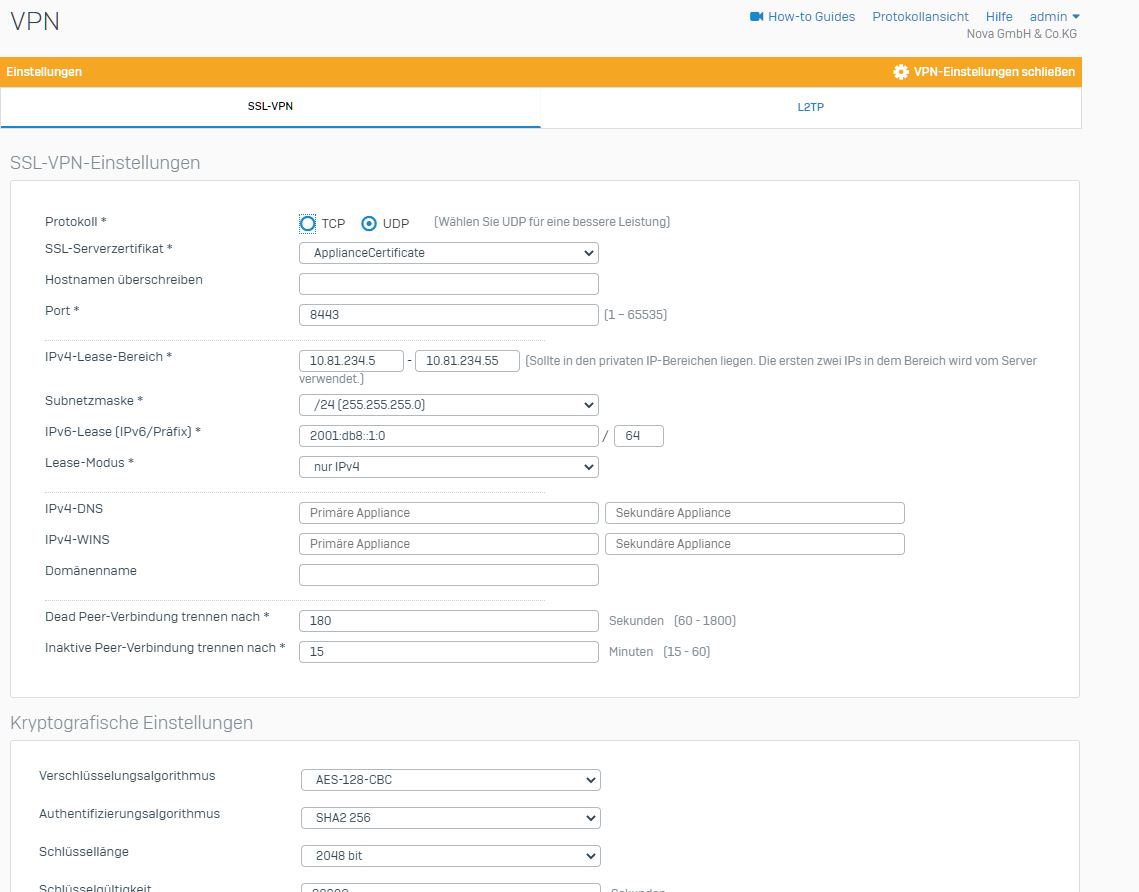Screen dimensions: 1139x892
Task: Open the Subnetzmaske dropdown
Action: click(449, 405)
